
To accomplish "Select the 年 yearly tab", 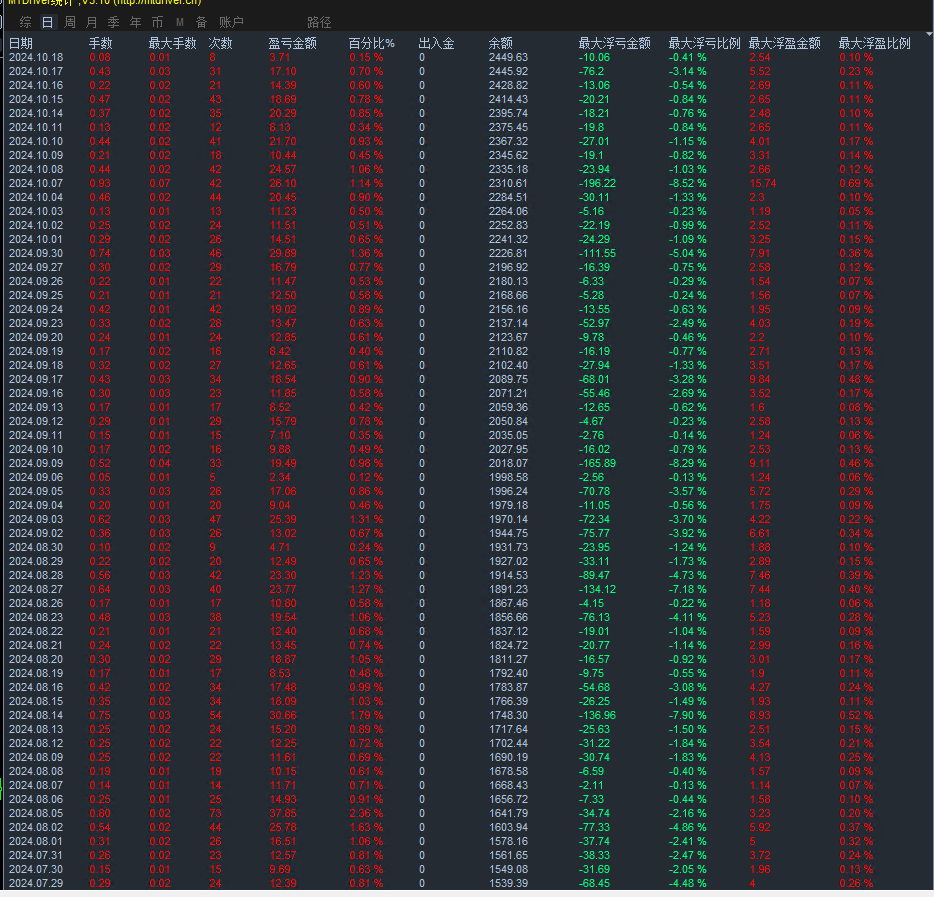I will [135, 23].
